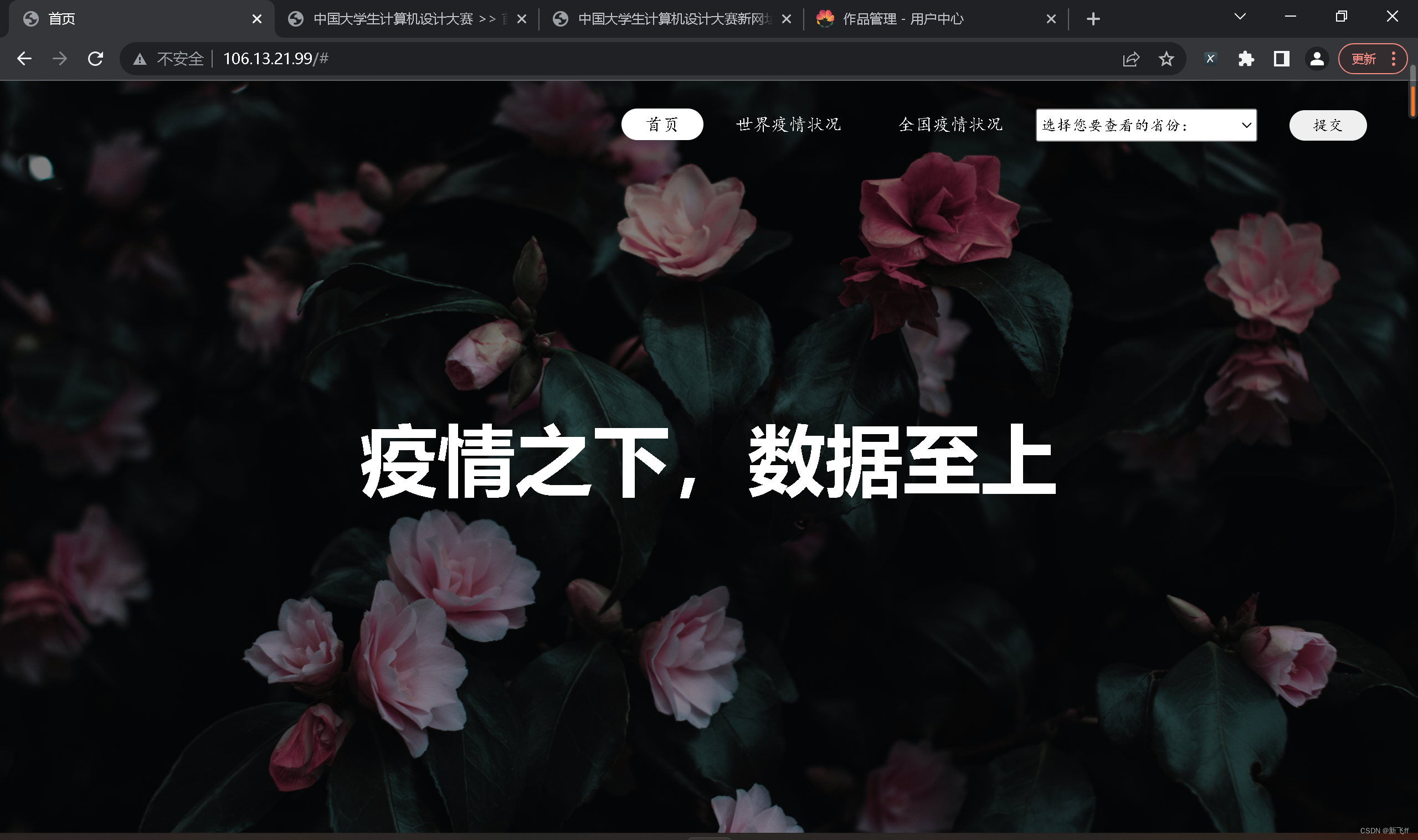Bookmark this page with star icon
Image resolution: width=1418 pixels, height=840 pixels.
[x=1166, y=59]
